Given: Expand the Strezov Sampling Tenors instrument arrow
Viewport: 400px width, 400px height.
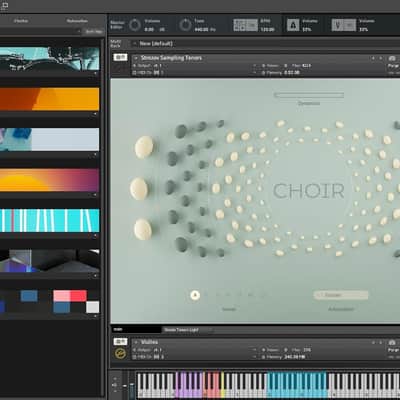Looking at the screenshot, I should coord(136,58).
